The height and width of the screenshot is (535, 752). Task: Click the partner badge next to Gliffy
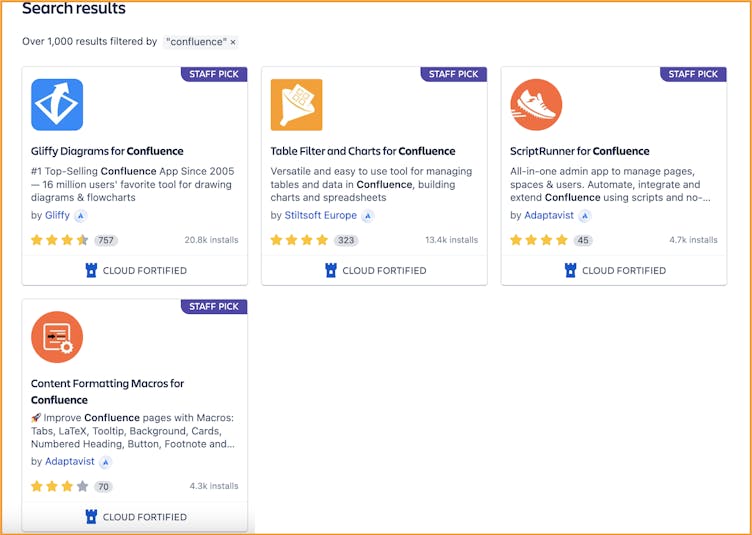point(81,215)
